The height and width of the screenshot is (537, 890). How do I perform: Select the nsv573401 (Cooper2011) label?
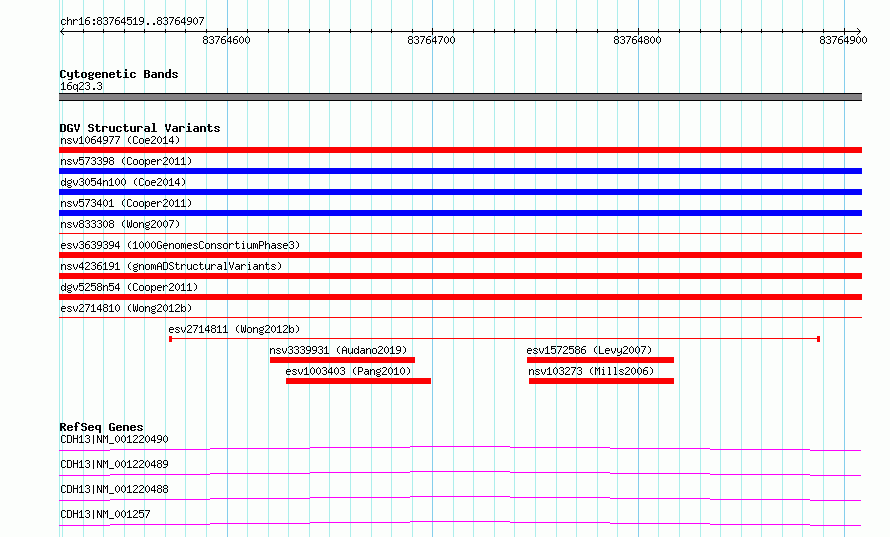[126, 203]
